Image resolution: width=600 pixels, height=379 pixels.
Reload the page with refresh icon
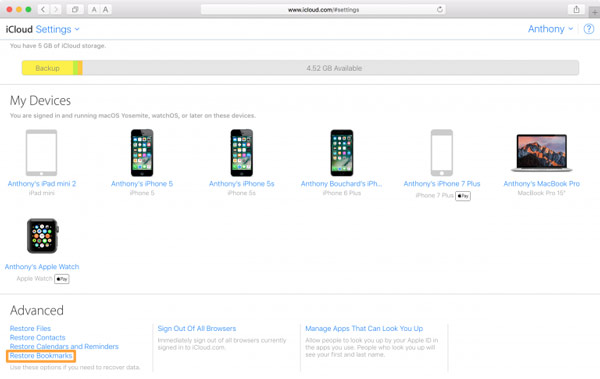(x=440, y=9)
